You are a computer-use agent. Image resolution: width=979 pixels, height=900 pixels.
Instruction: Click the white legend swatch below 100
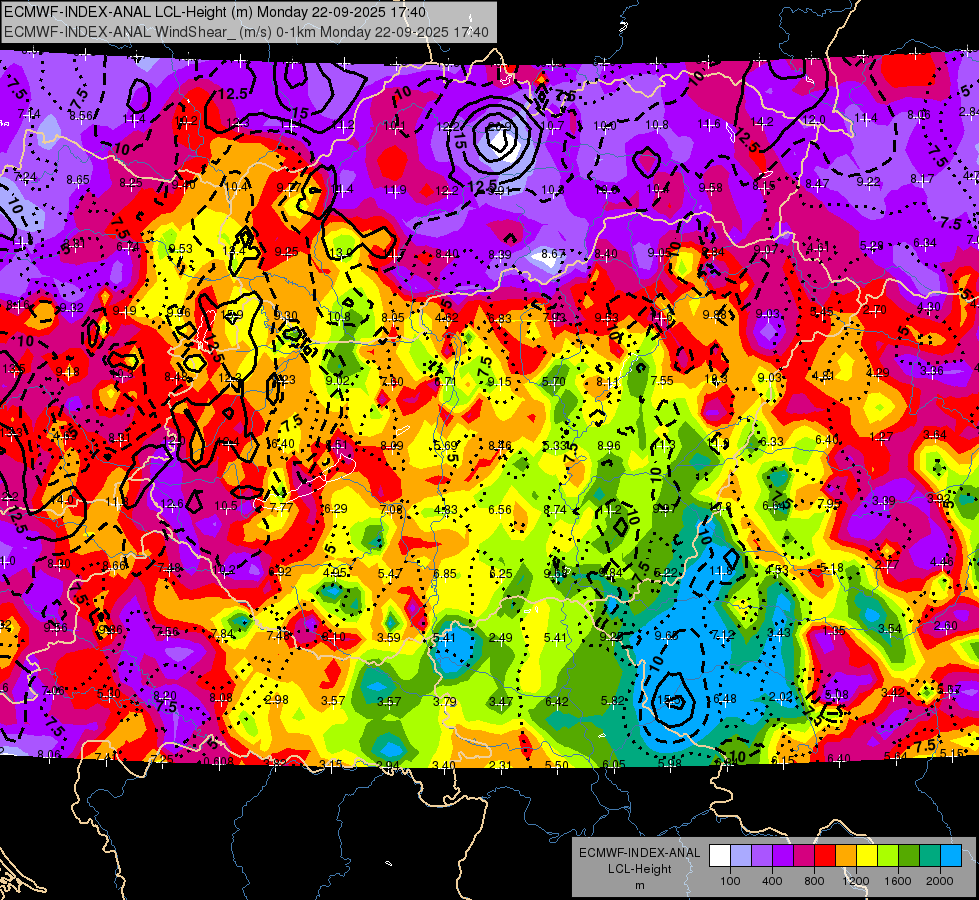point(719,856)
